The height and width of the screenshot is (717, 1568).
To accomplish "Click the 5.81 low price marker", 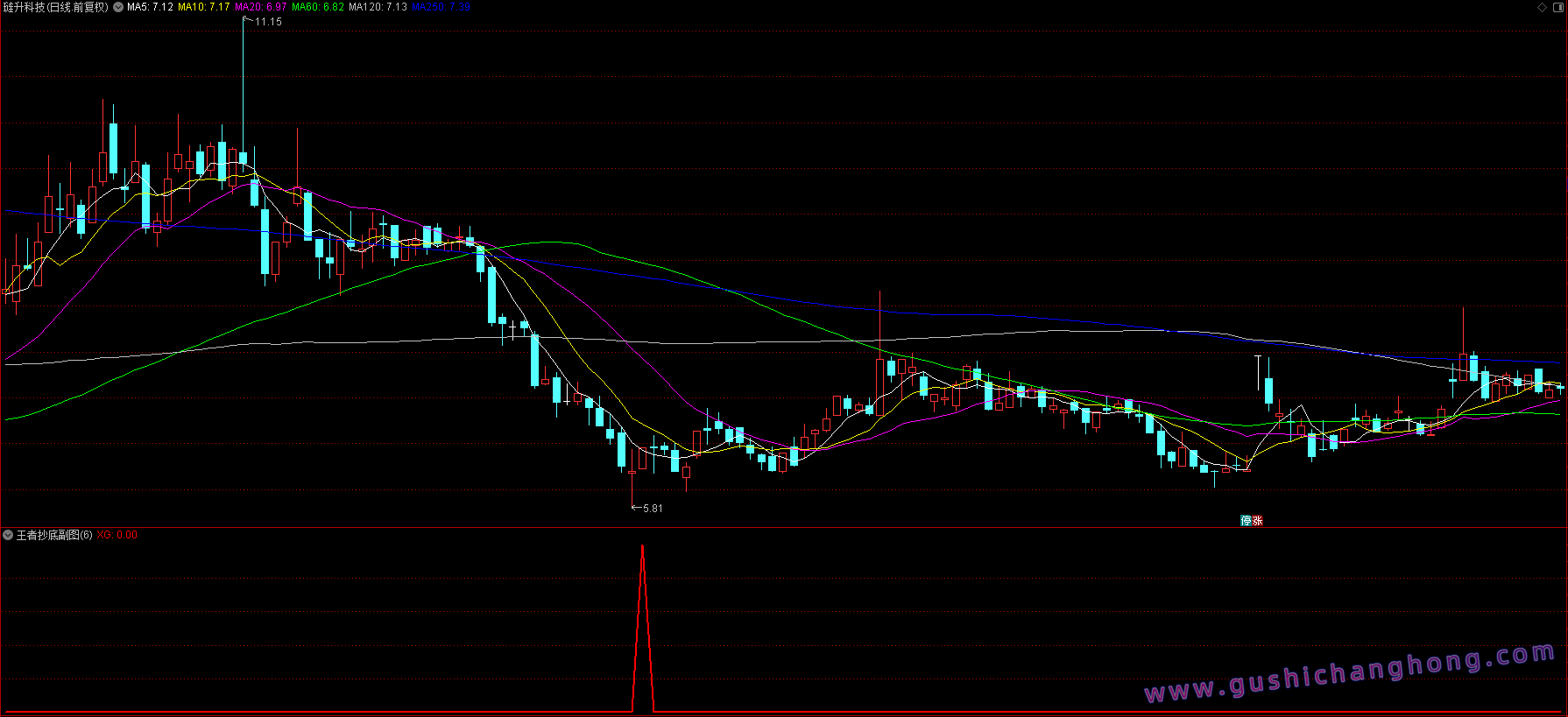I will 652,509.
